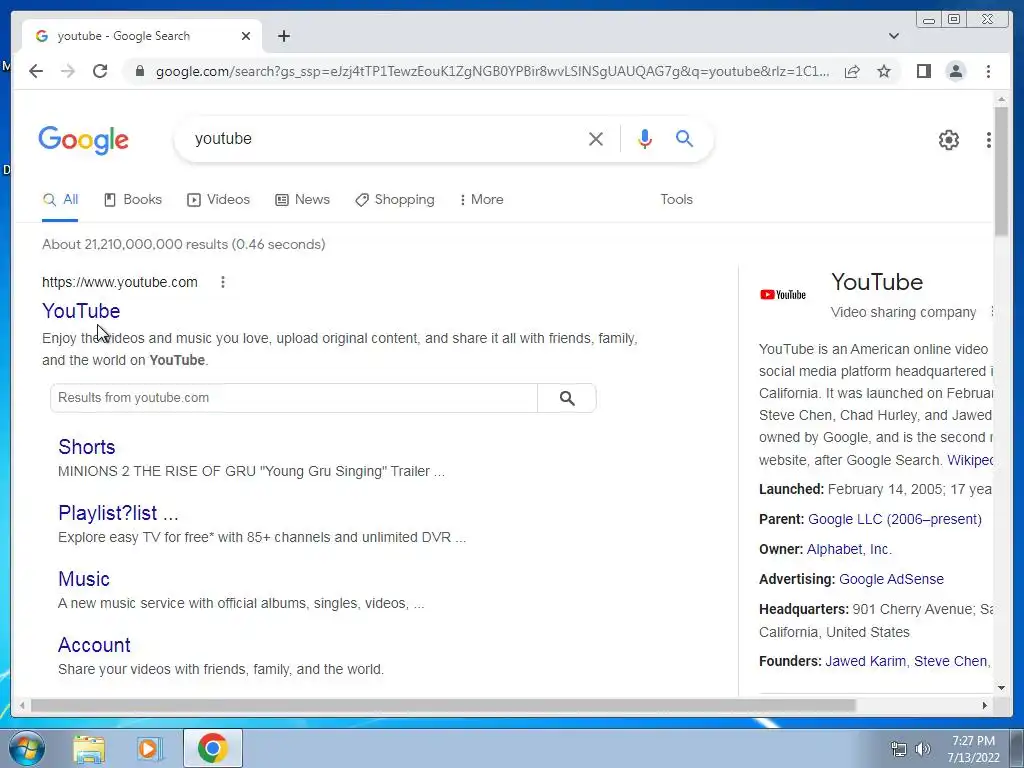Viewport: 1024px width, 768px height.
Task: Open the Playlist?list sitelink
Action: coord(118,513)
